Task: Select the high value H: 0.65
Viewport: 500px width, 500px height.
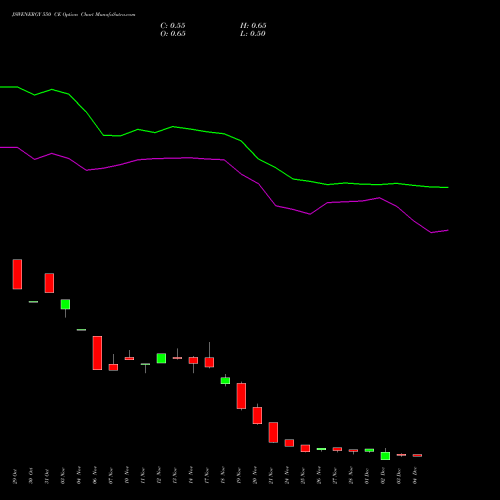Action: point(253,26)
